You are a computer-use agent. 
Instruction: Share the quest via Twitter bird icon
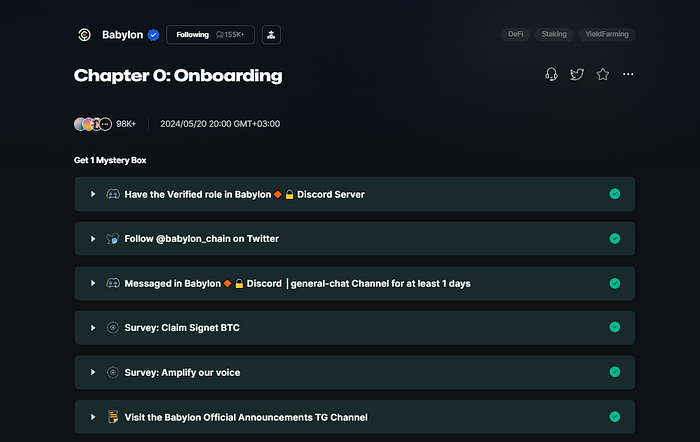point(577,74)
